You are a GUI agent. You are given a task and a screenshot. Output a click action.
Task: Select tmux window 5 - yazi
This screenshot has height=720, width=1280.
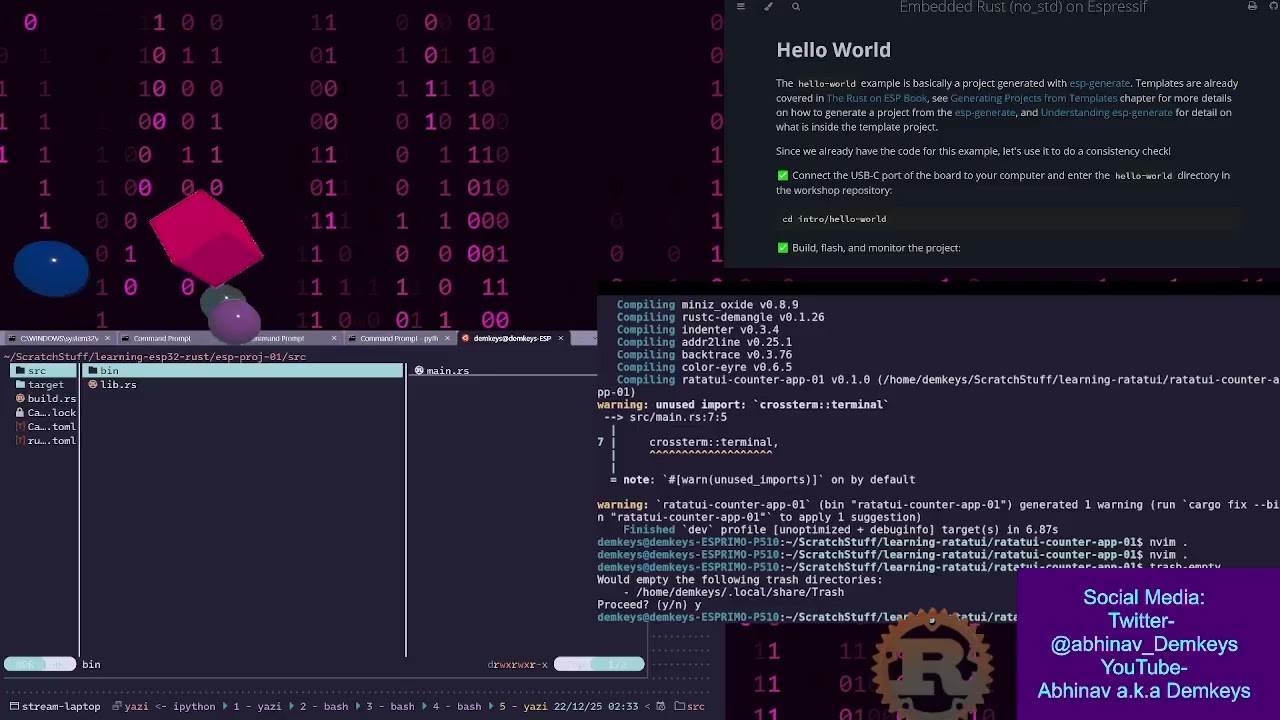[x=523, y=707]
